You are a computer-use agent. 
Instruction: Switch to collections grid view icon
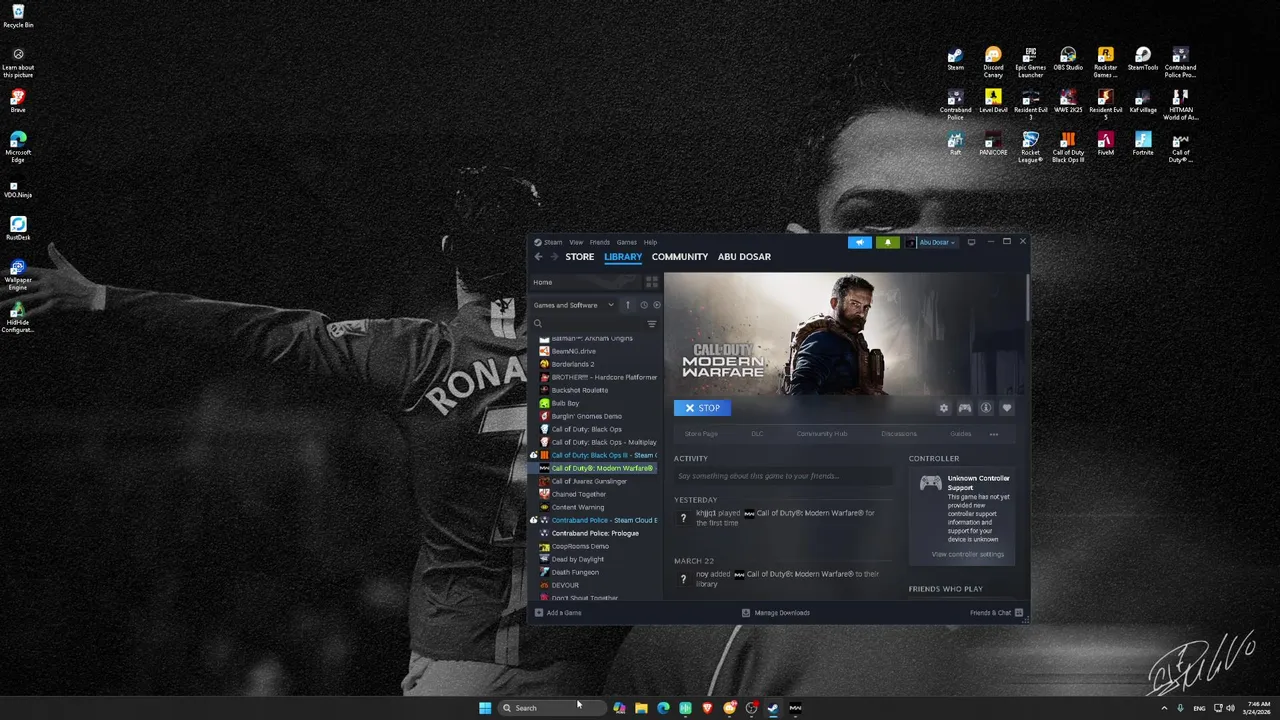point(651,282)
